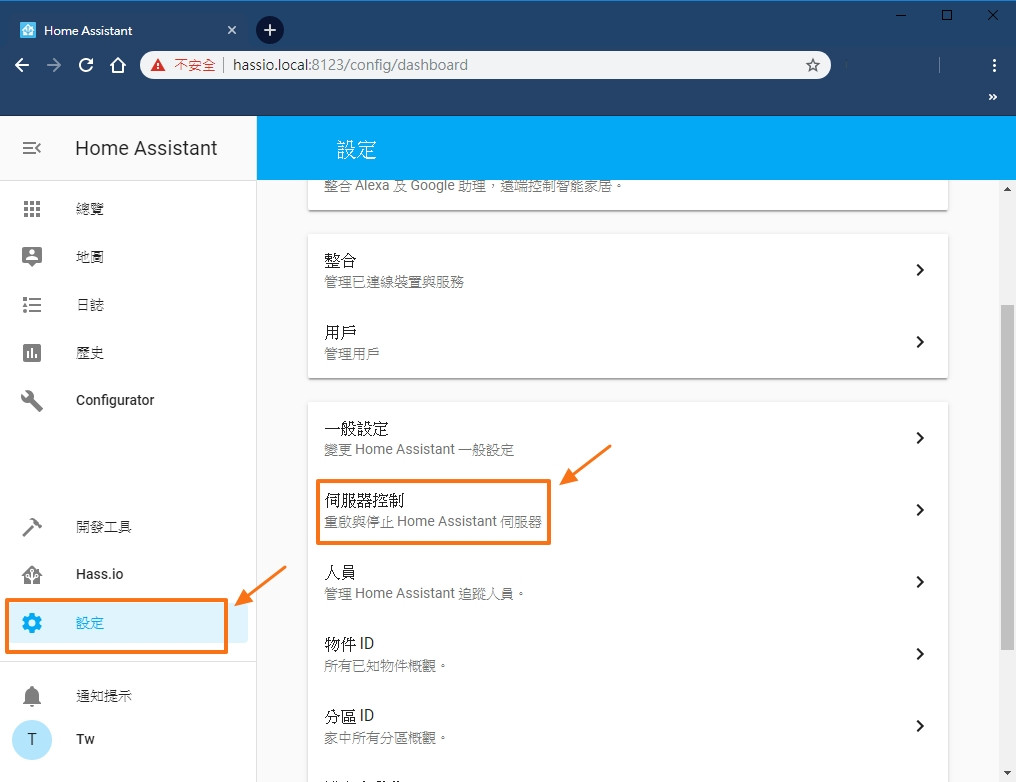1016x782 pixels.
Task: Click the 設定 page header title
Action: coord(356,150)
